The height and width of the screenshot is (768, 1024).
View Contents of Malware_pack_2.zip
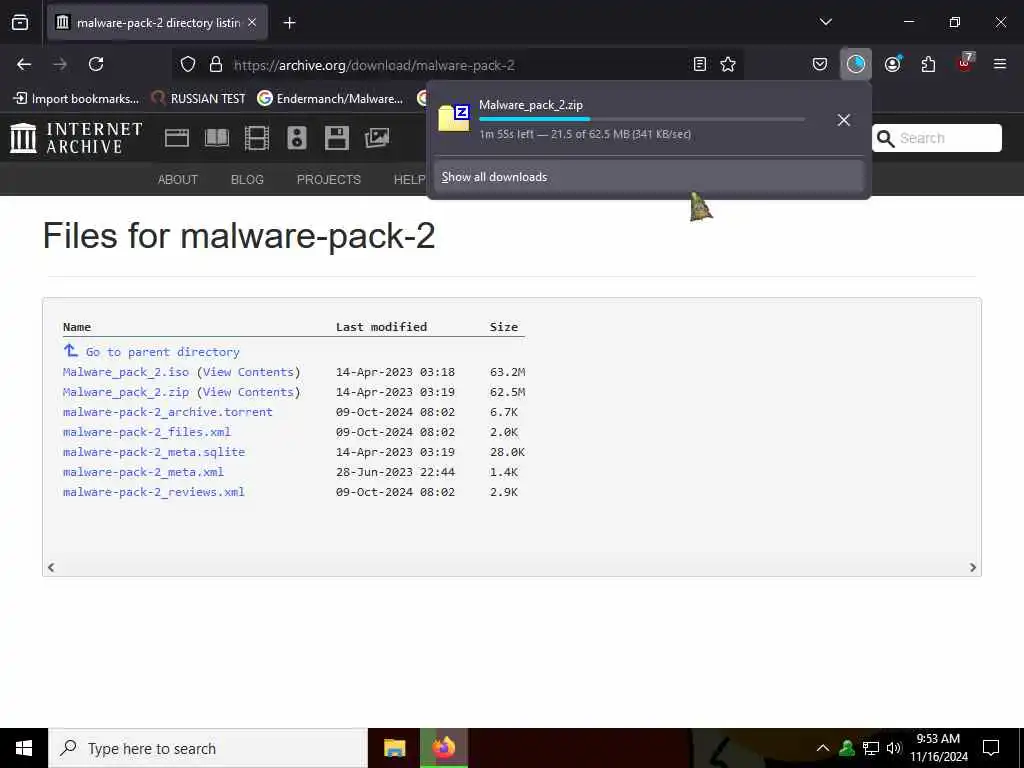pos(248,392)
